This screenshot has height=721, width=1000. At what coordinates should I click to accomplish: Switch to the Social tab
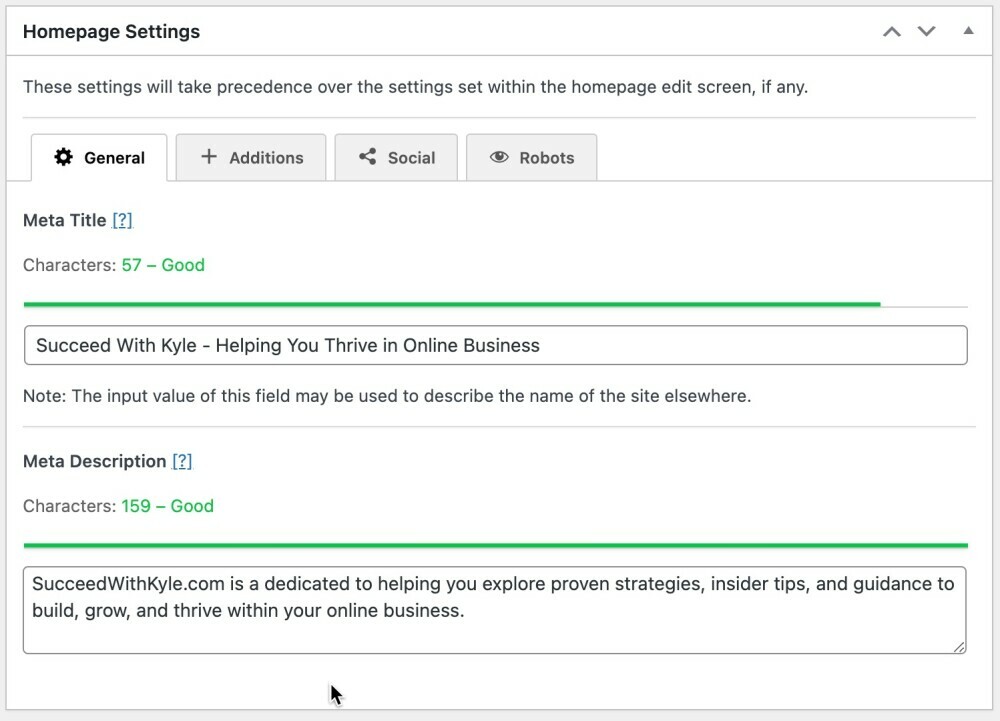tap(396, 157)
